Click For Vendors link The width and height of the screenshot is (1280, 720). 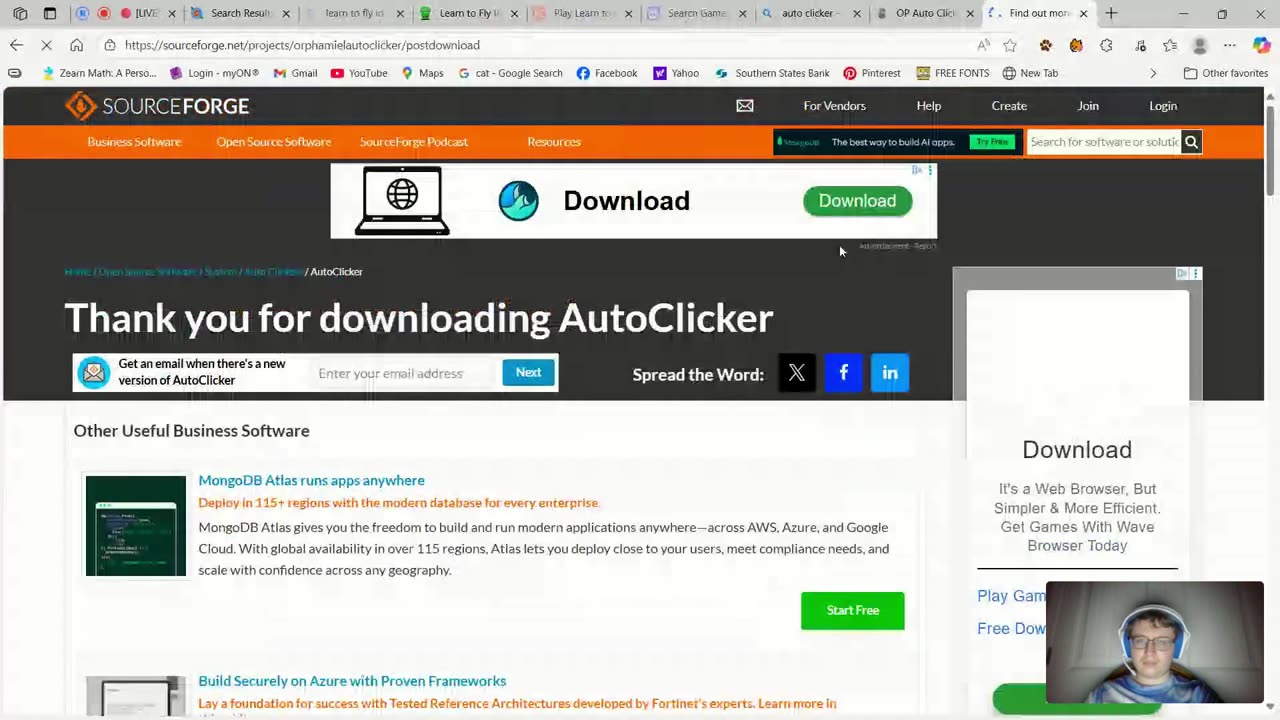click(x=834, y=106)
